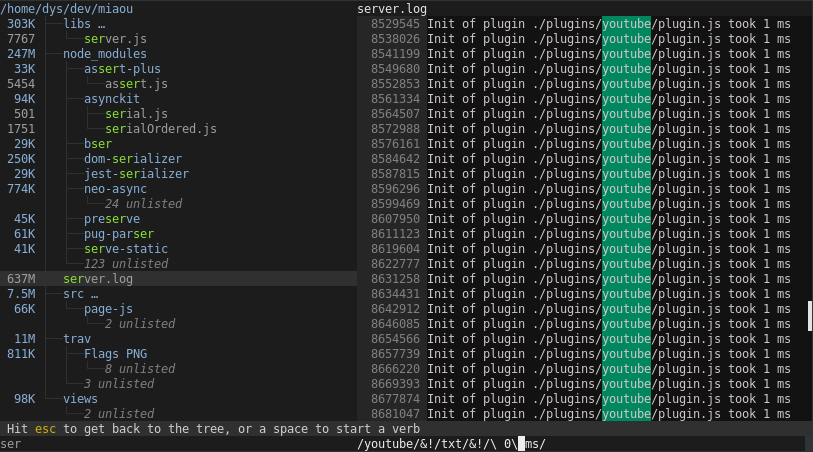Click log line number 8654566
The height and width of the screenshot is (452, 813).
point(395,340)
